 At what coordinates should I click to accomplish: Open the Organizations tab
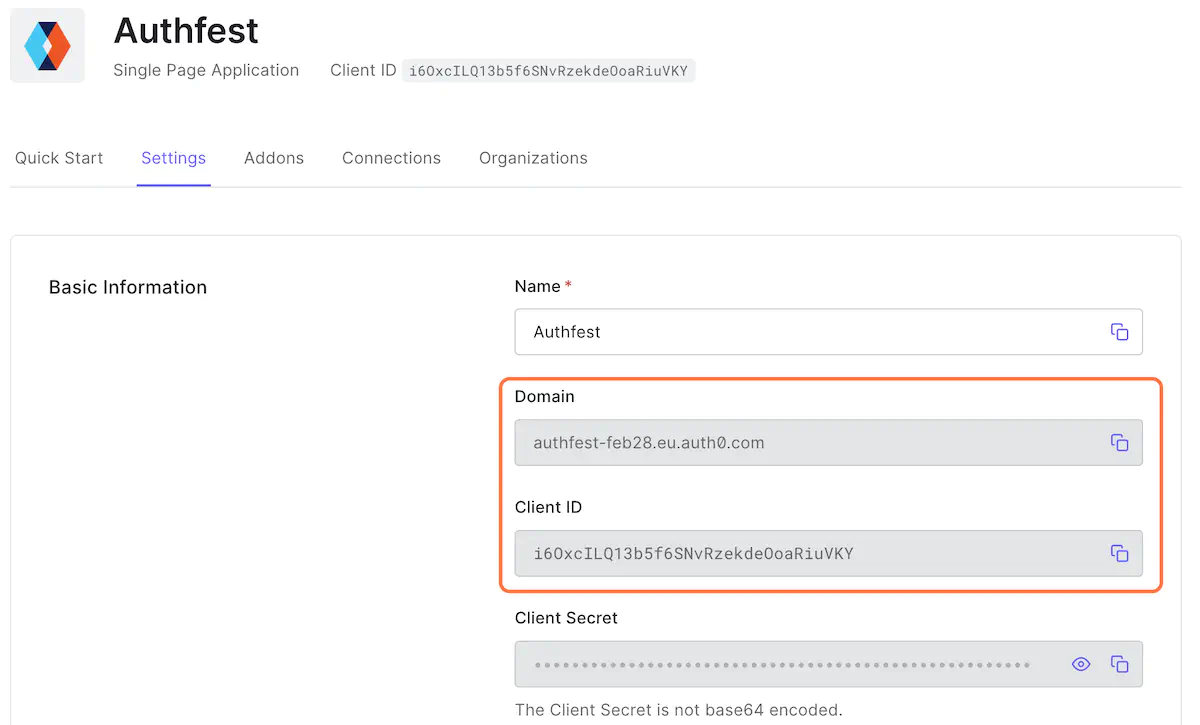click(x=533, y=158)
